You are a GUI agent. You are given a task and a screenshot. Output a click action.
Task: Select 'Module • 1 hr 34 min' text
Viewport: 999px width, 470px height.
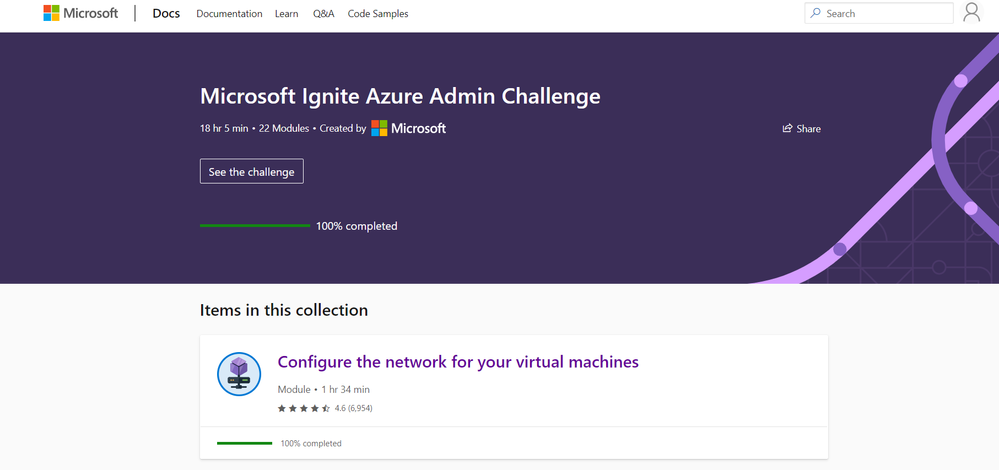click(x=324, y=390)
